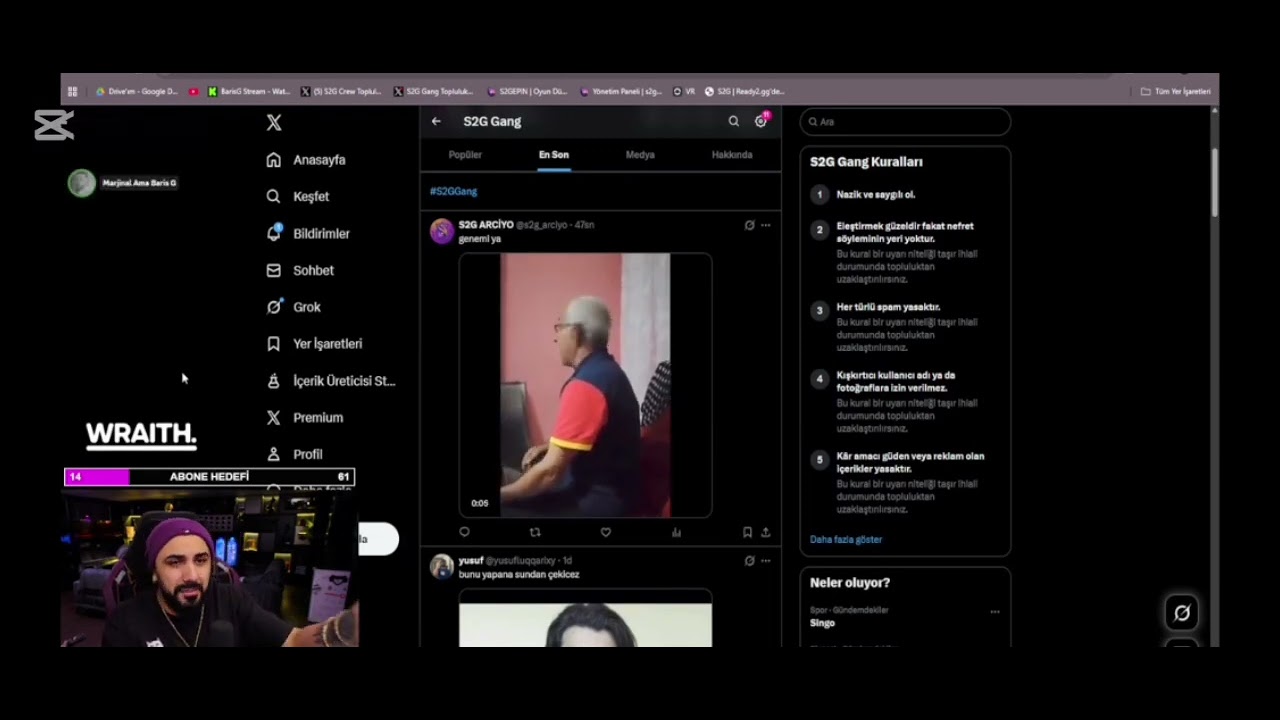1280x720 pixels.
Task: Go back using the S2G Gang arrow
Action: pyautogui.click(x=436, y=121)
